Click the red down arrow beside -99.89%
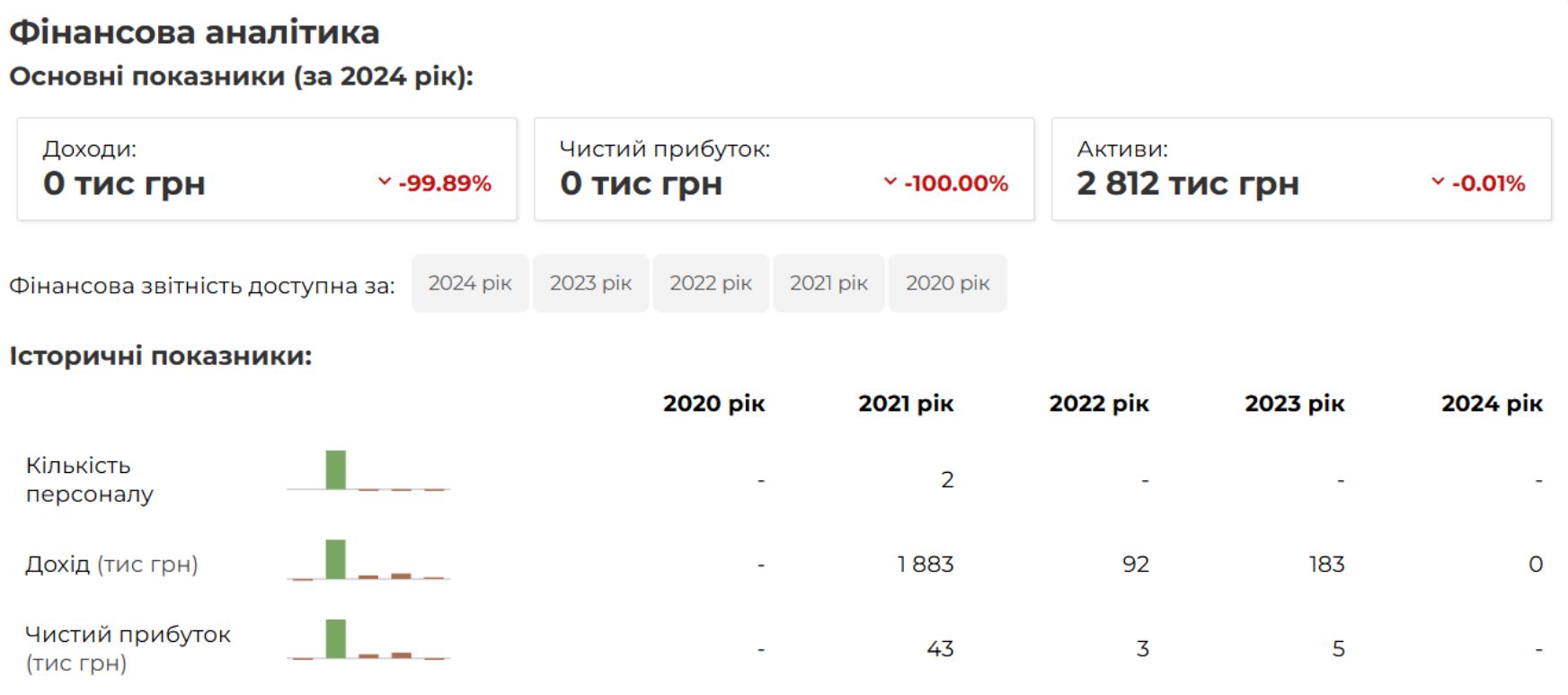 [385, 182]
